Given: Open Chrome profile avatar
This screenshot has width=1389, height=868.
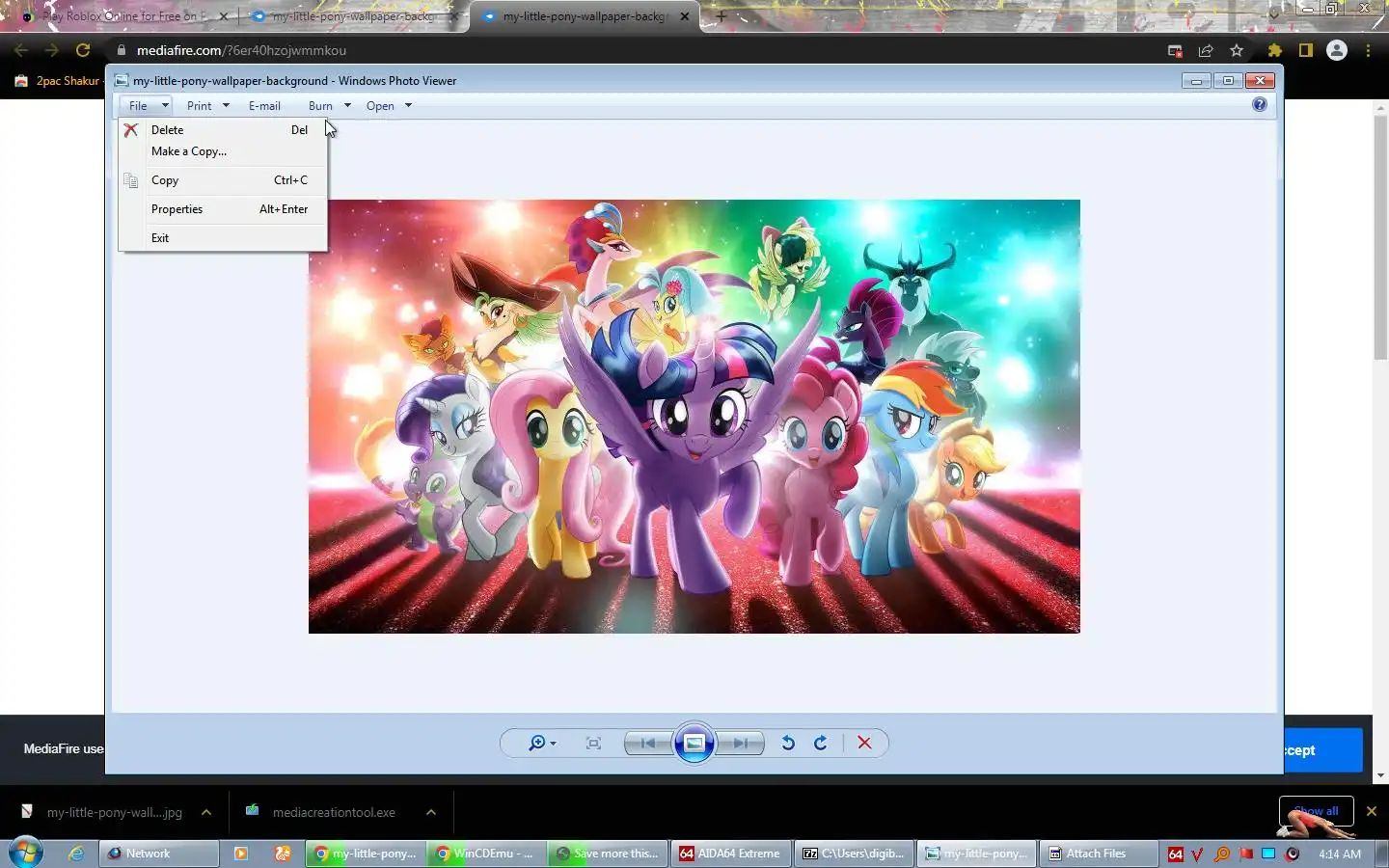Looking at the screenshot, I should 1337,50.
